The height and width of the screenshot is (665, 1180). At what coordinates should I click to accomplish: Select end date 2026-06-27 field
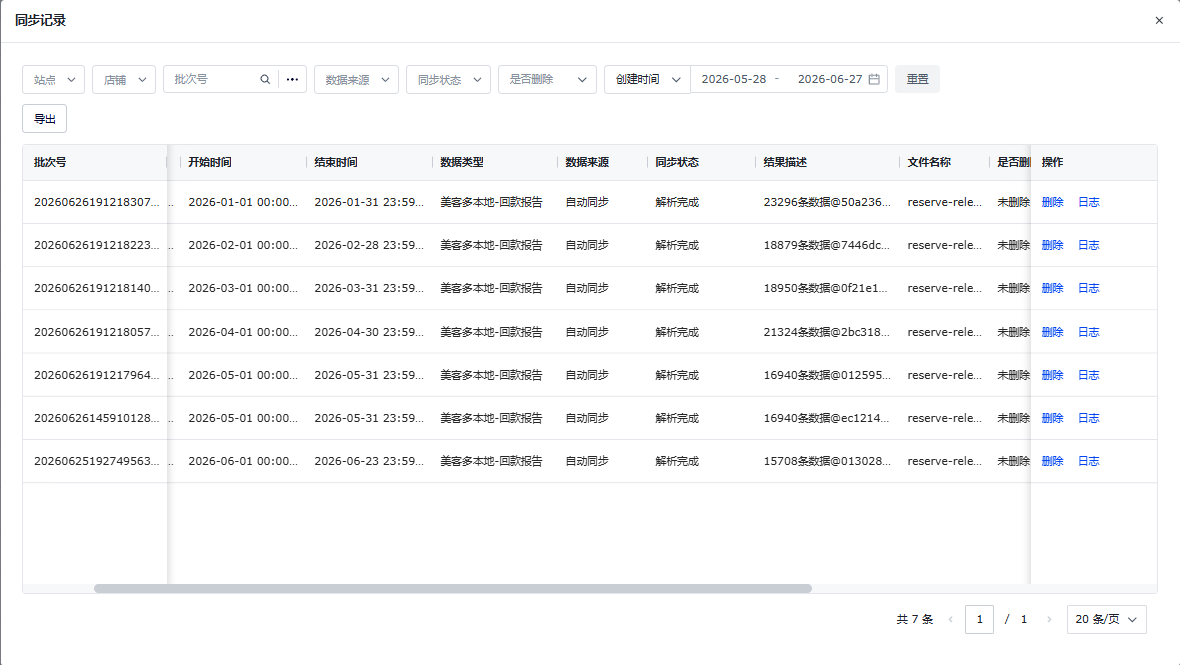829,79
